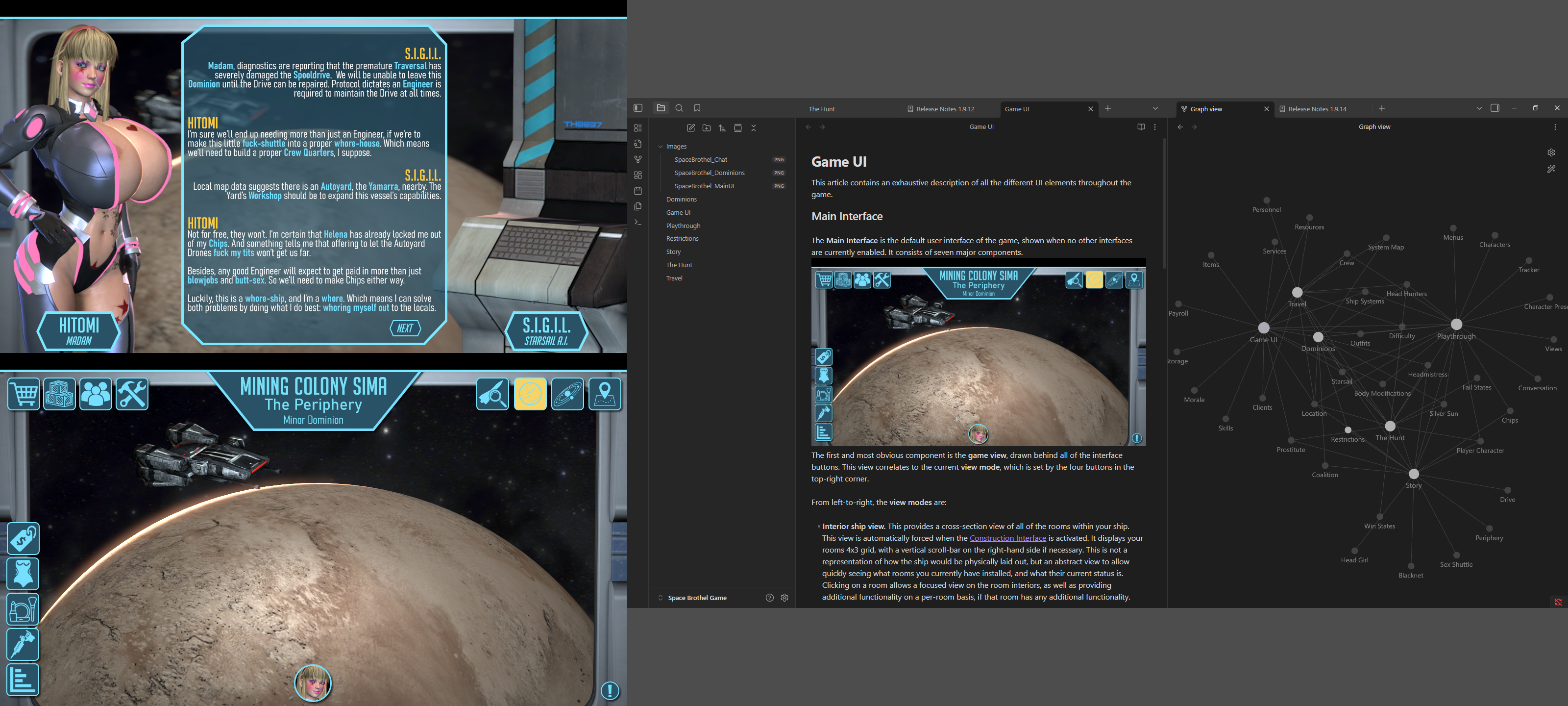
Task: Close the Game UI tab
Action: (x=1091, y=109)
